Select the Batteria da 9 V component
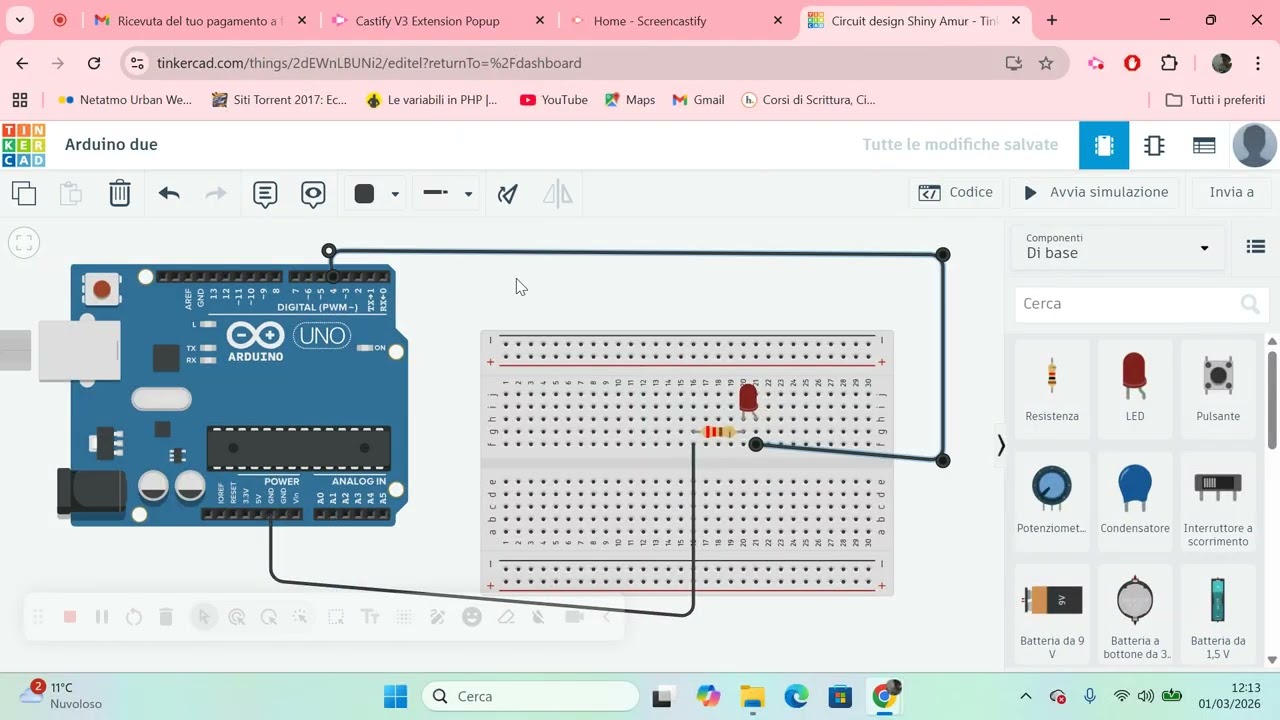This screenshot has height=720, width=1280. click(1052, 614)
